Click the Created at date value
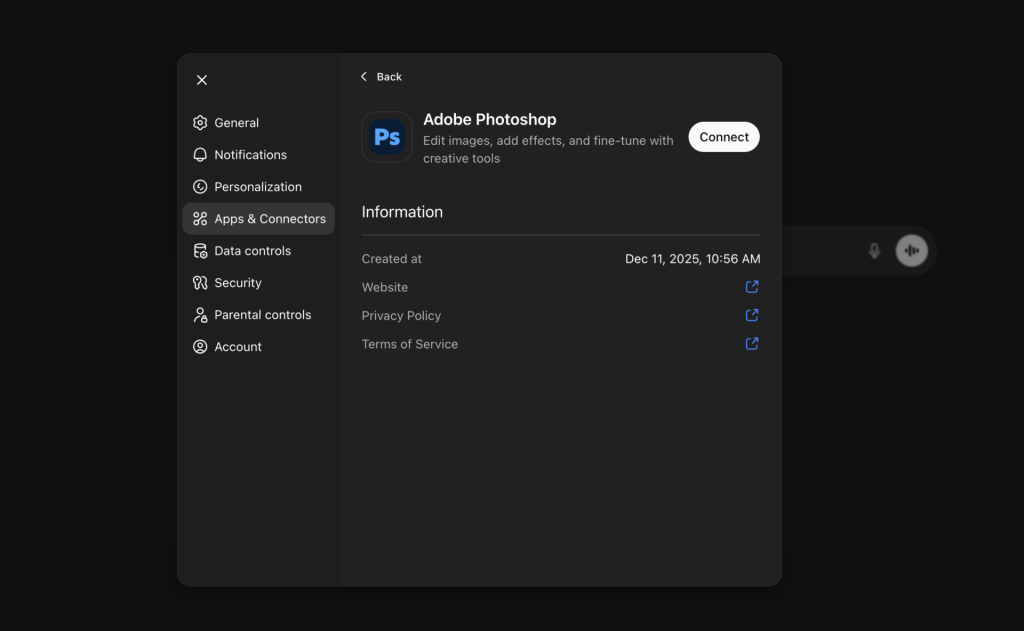 pyautogui.click(x=692, y=259)
